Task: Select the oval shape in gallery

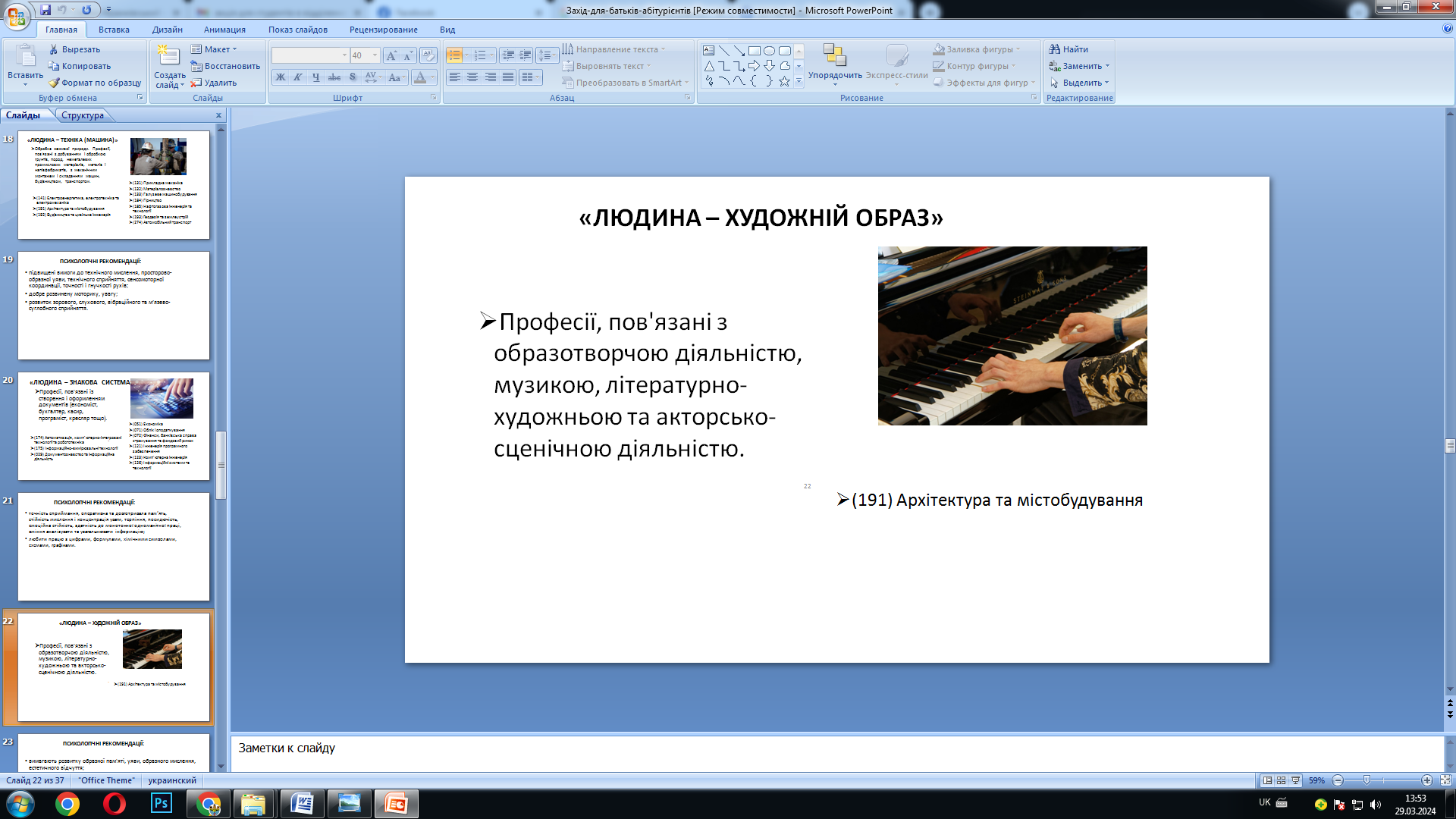Action: tap(769, 51)
